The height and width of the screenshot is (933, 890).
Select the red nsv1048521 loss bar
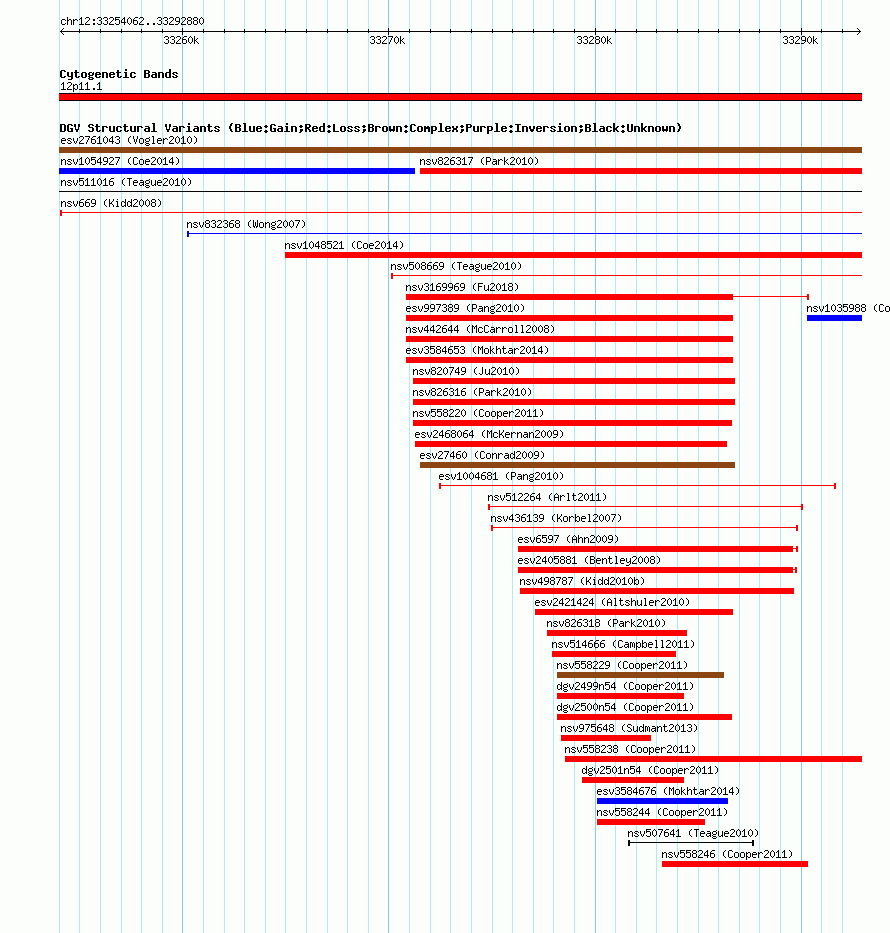click(x=574, y=255)
